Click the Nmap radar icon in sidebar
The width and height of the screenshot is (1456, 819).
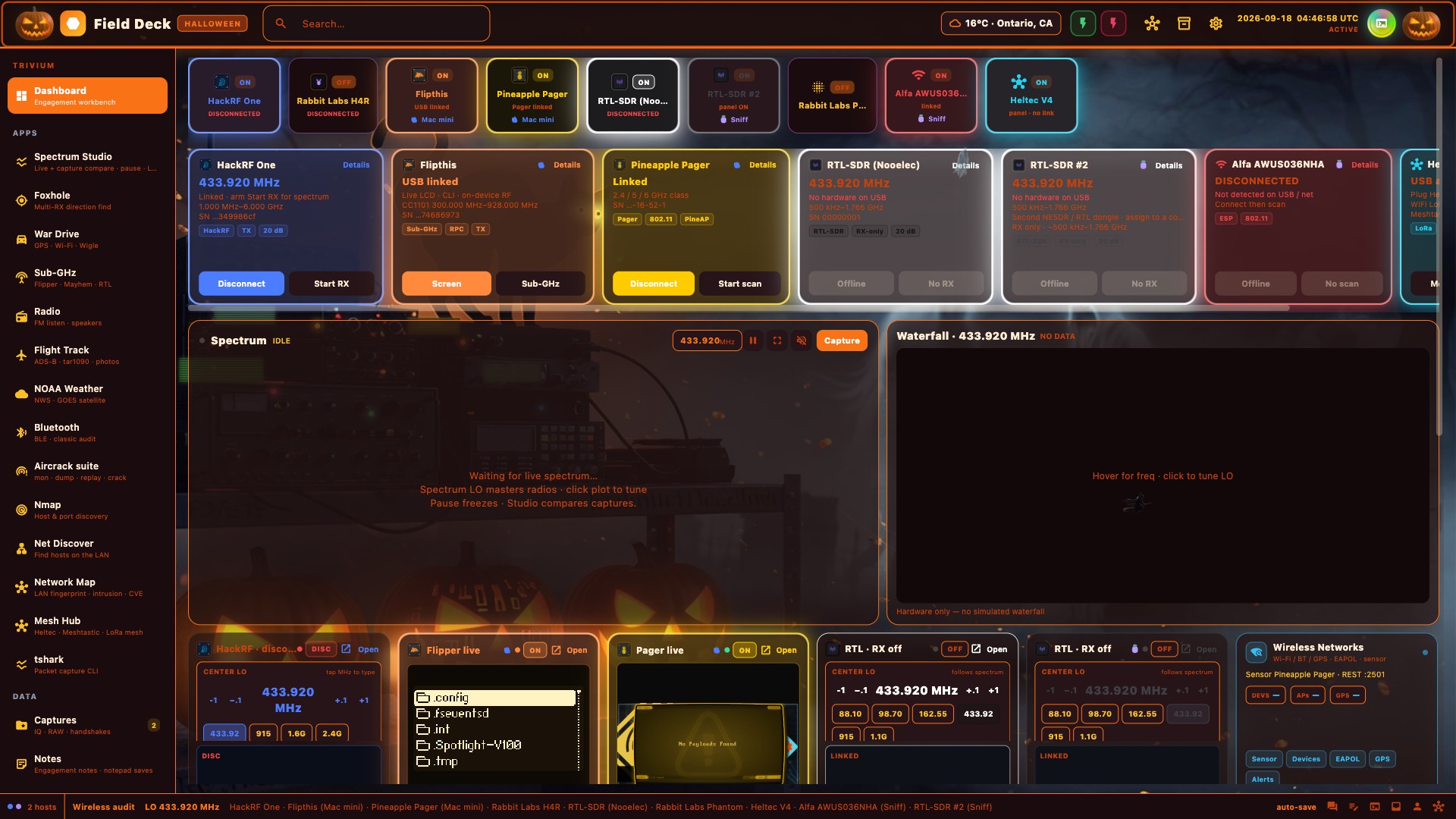(21, 510)
